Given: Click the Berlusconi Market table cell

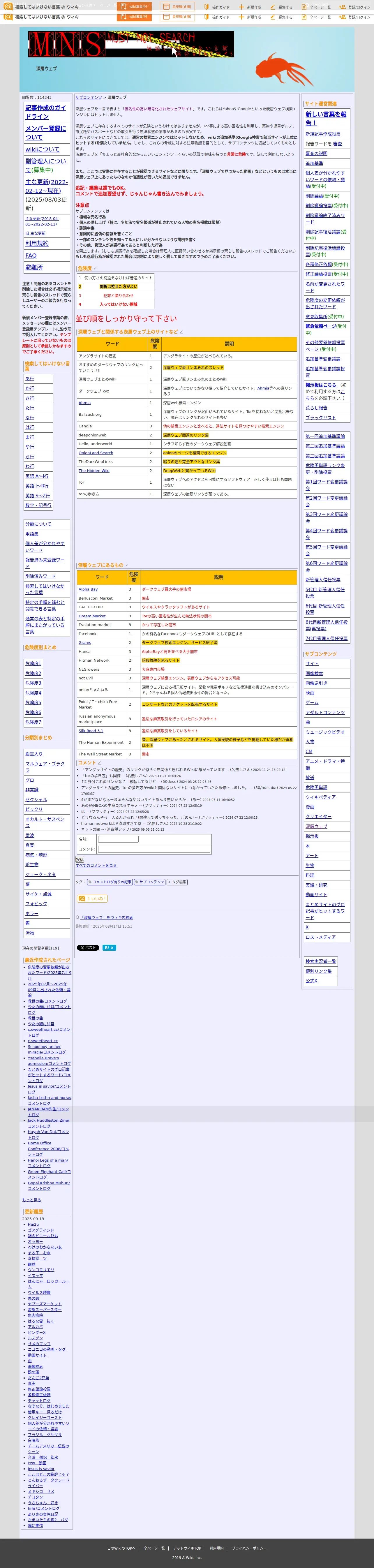Looking at the screenshot, I should click(x=102, y=598).
